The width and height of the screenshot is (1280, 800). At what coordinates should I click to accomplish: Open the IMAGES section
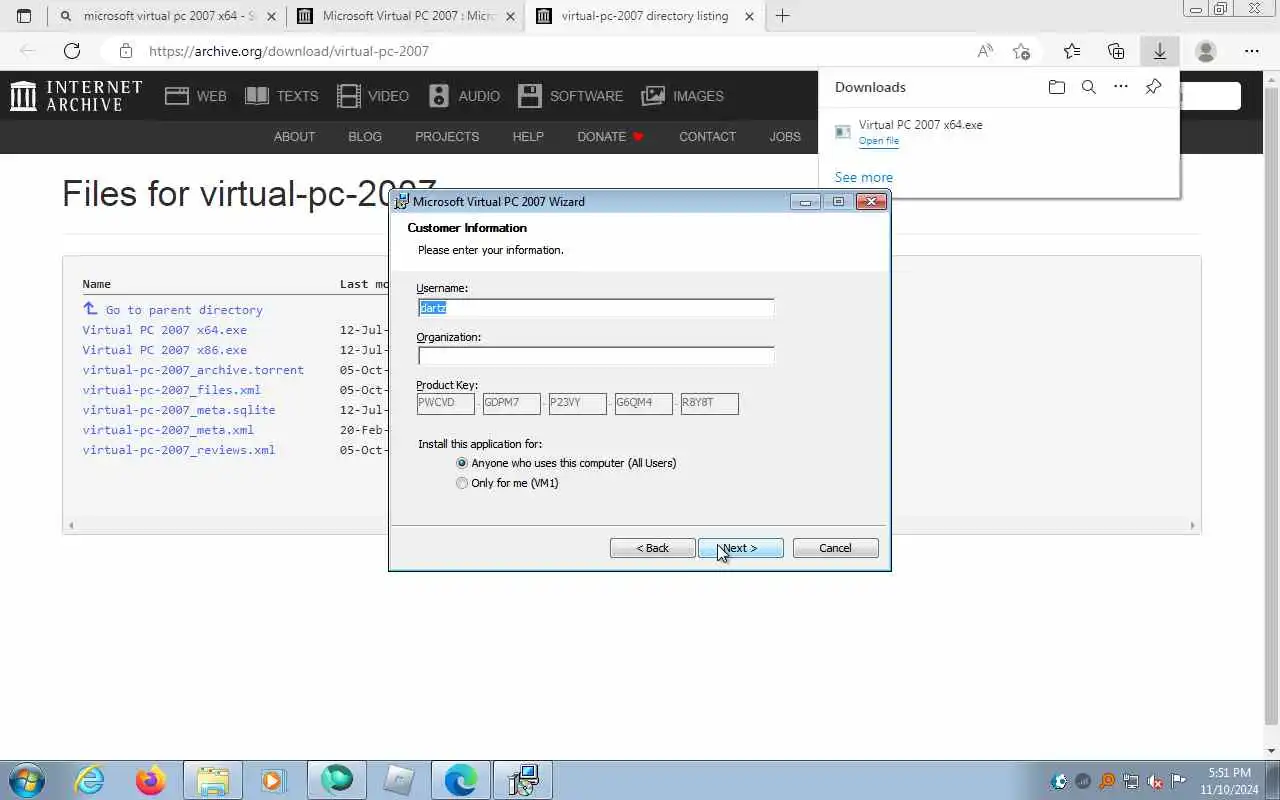pos(682,96)
